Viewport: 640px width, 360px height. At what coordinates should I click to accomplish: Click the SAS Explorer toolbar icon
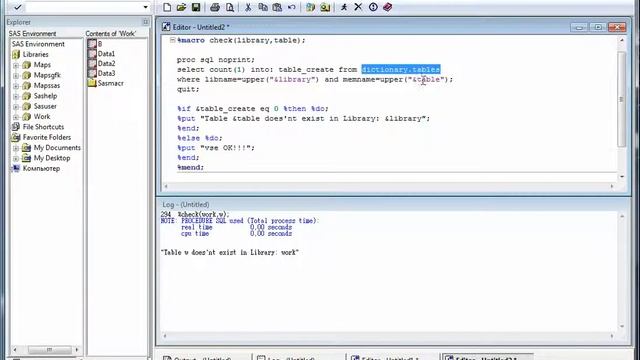325,7
